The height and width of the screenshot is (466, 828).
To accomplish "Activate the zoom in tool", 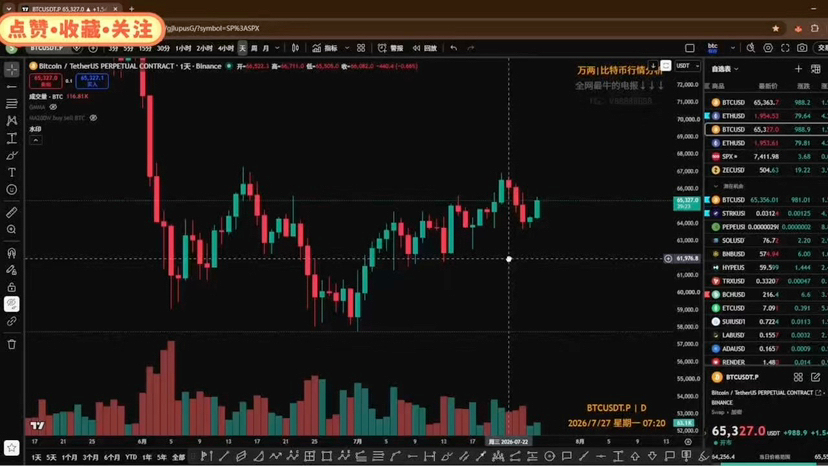I will tap(12, 230).
